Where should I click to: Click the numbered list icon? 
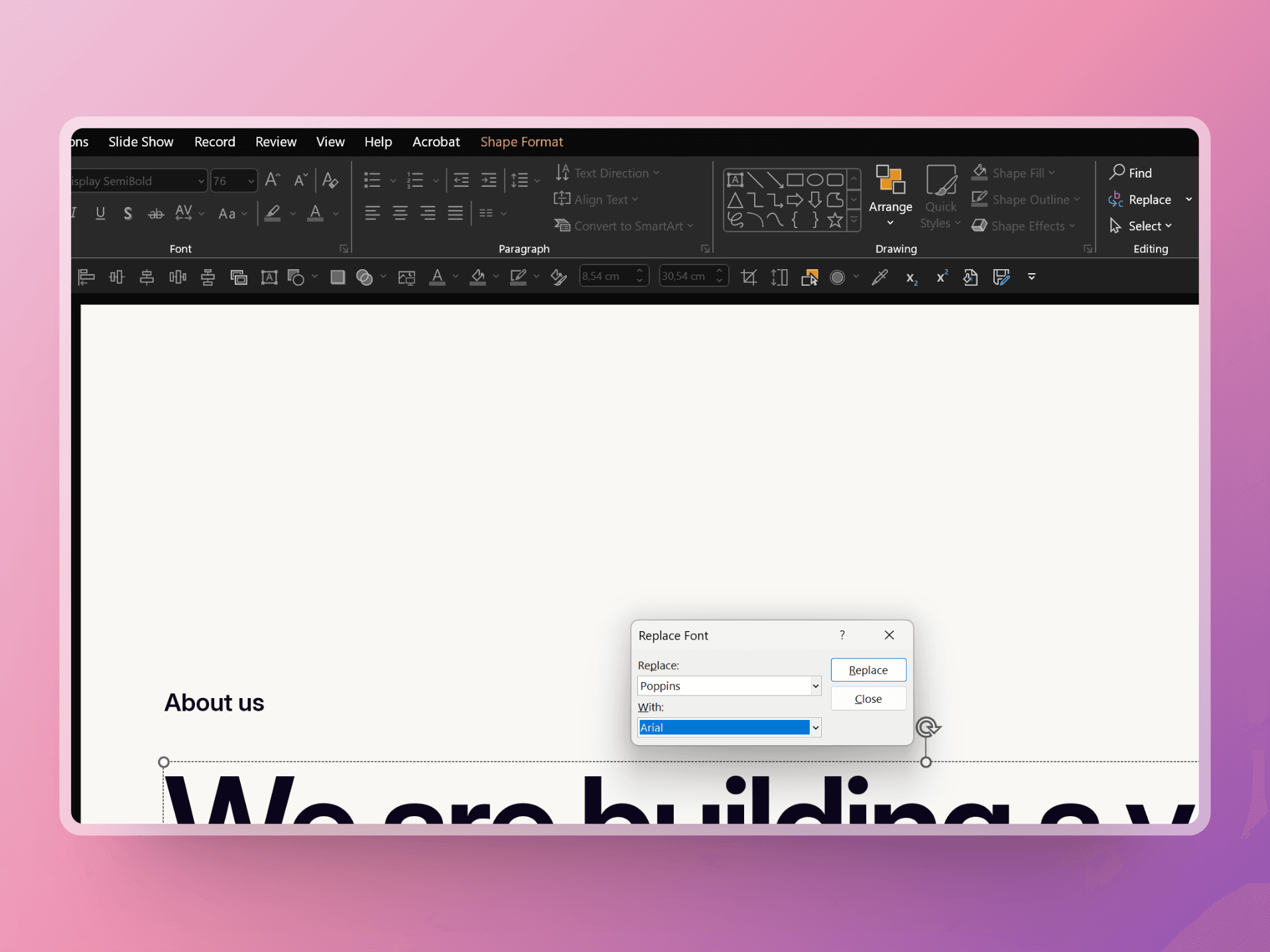(x=415, y=180)
